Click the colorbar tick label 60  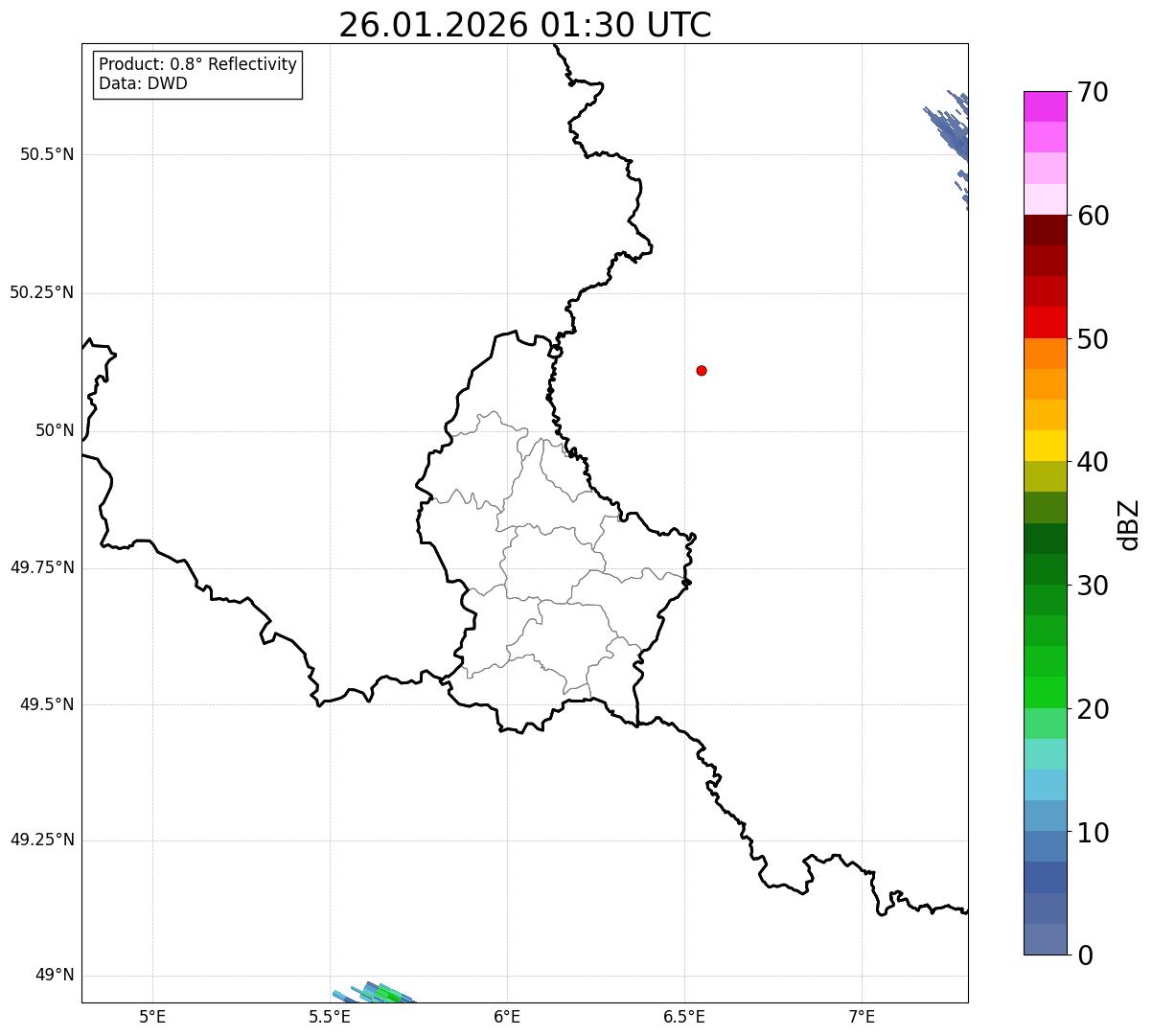tap(1093, 216)
